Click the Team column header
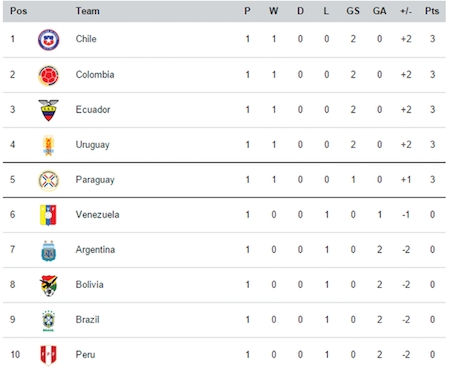The image size is (450, 370). tap(87, 11)
